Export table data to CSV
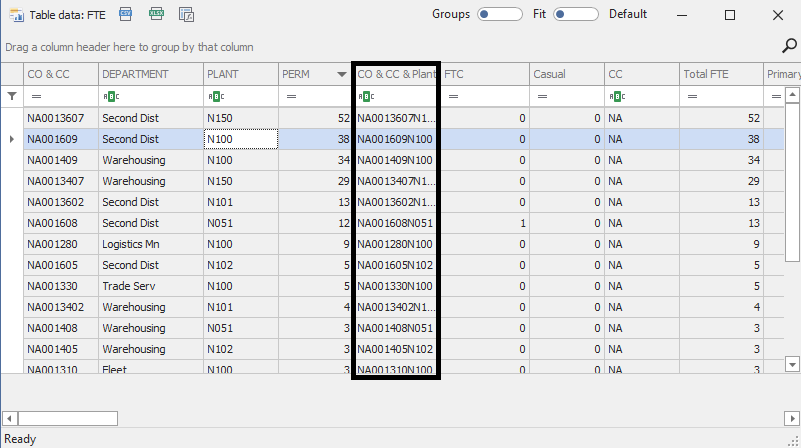Screen dimensions: 801x448 pos(125,15)
